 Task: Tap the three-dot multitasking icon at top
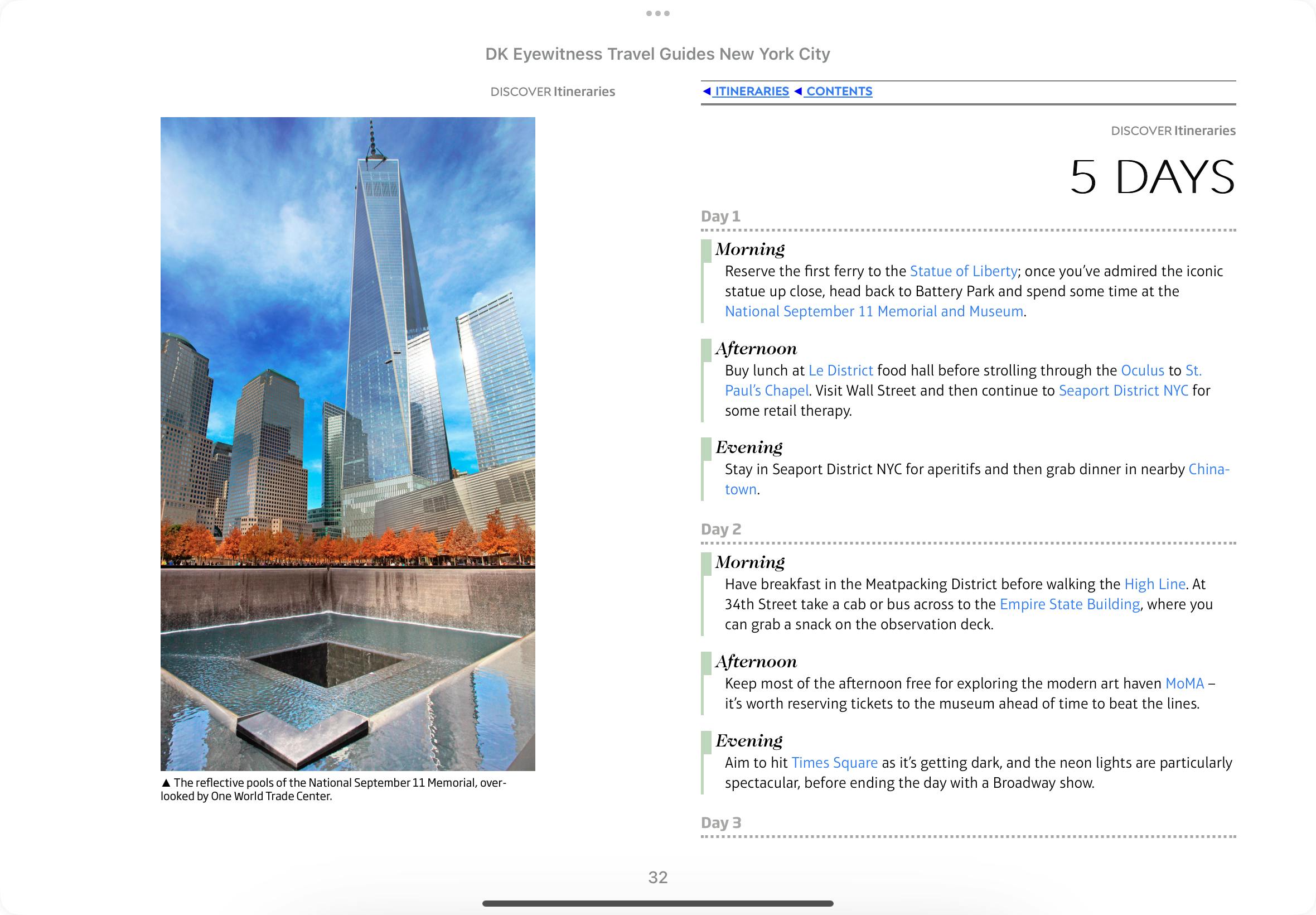pyautogui.click(x=657, y=13)
